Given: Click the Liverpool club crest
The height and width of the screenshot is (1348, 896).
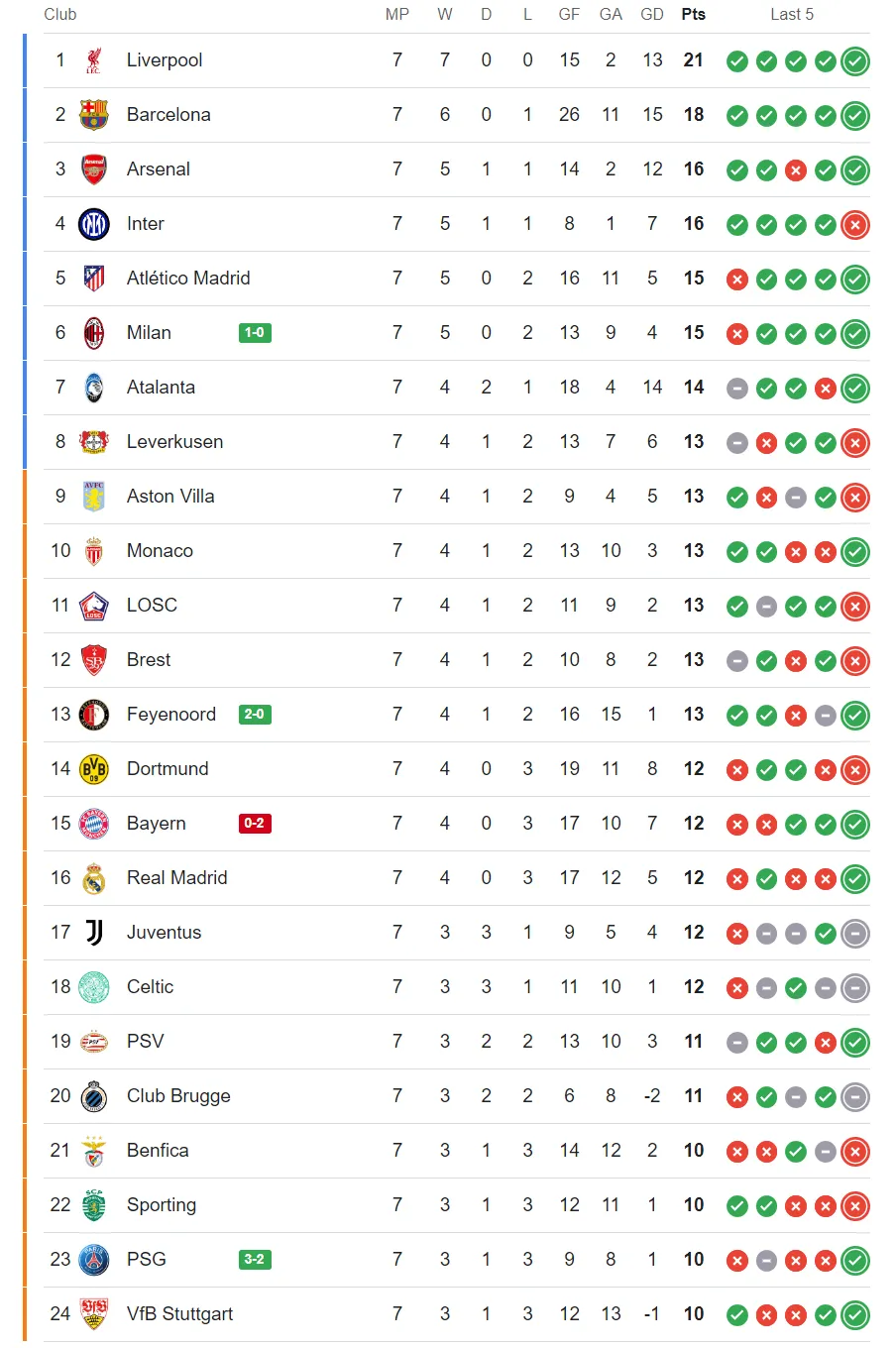Looking at the screenshot, I should point(93,60).
